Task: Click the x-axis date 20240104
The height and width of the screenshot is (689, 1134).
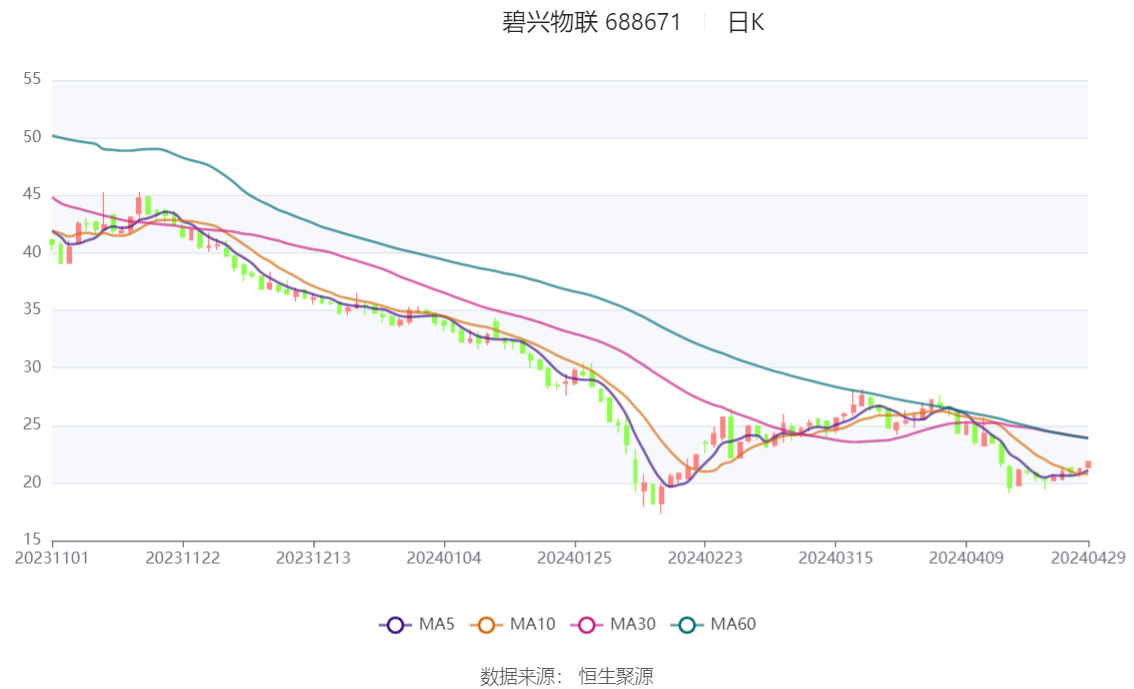Action: coord(444,558)
